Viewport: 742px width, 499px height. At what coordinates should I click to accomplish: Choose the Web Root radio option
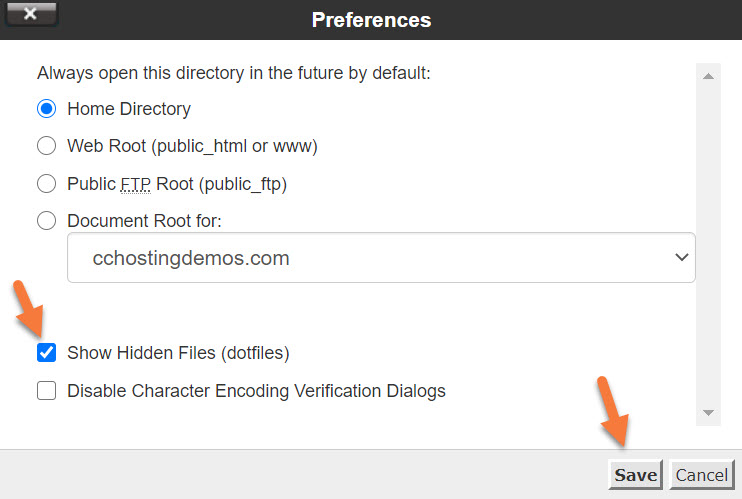click(x=46, y=146)
